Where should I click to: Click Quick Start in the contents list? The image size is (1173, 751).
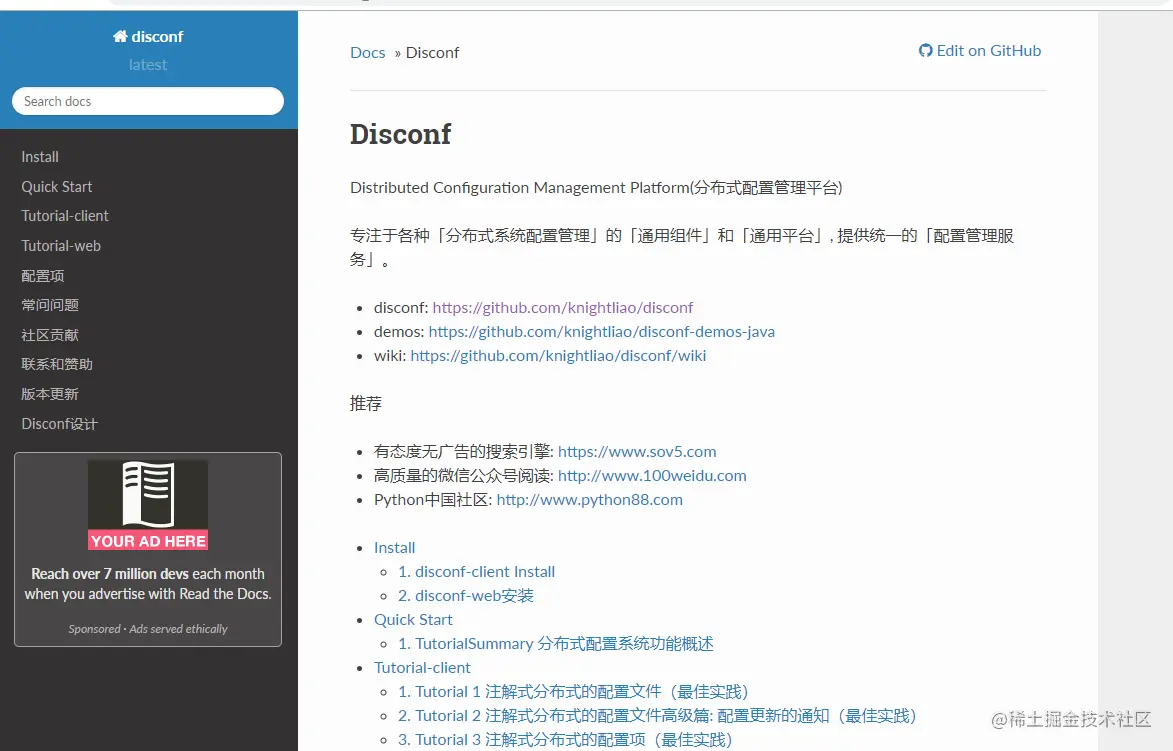click(x=413, y=619)
